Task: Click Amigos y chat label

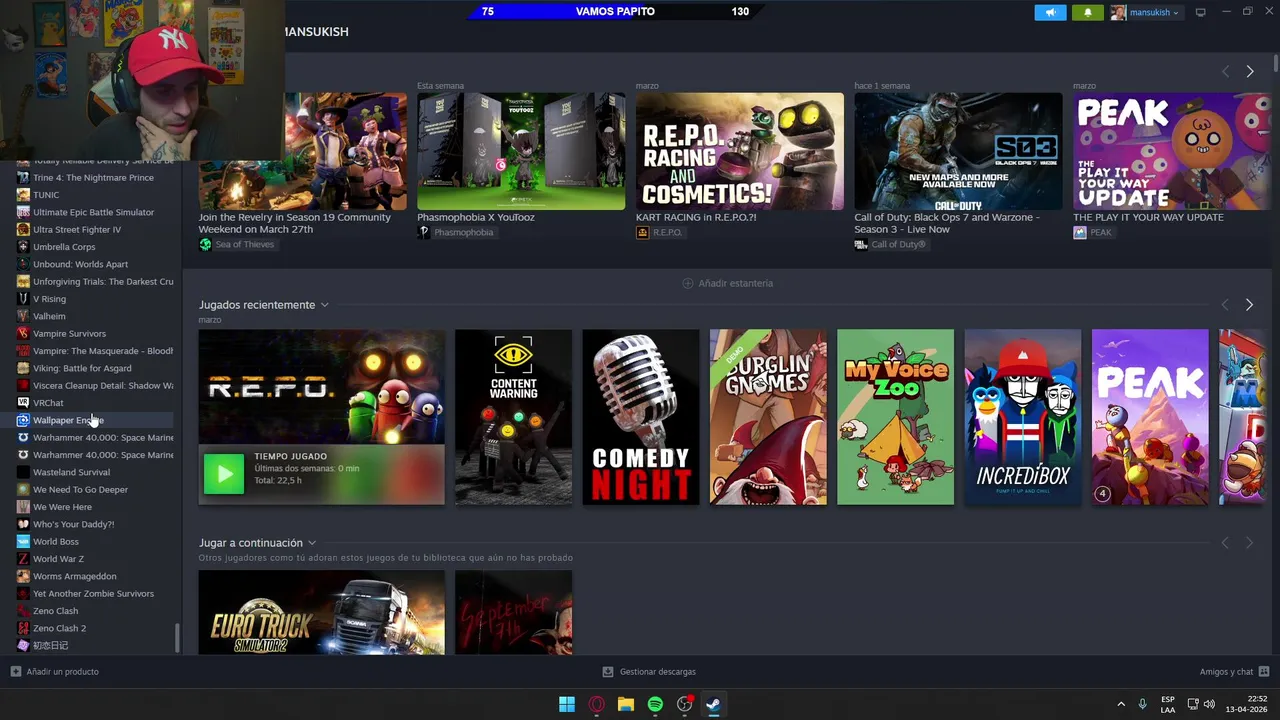Action: click(x=1227, y=671)
